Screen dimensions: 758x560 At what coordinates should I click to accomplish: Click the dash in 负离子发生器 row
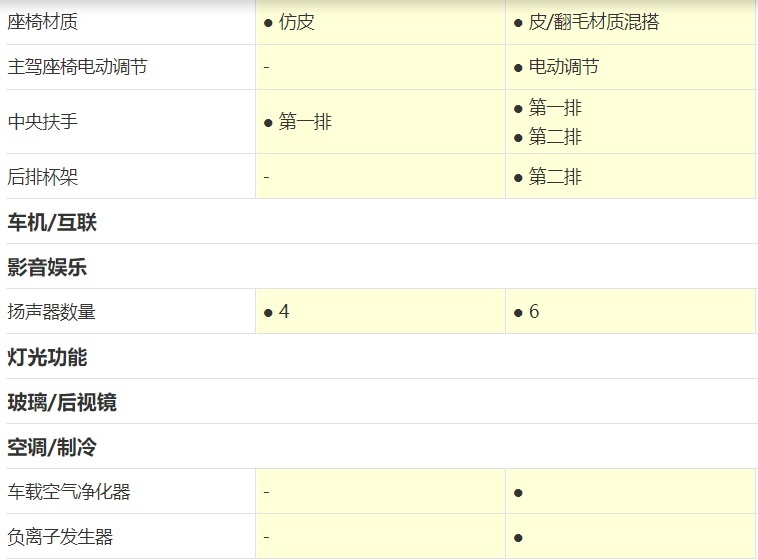point(266,537)
